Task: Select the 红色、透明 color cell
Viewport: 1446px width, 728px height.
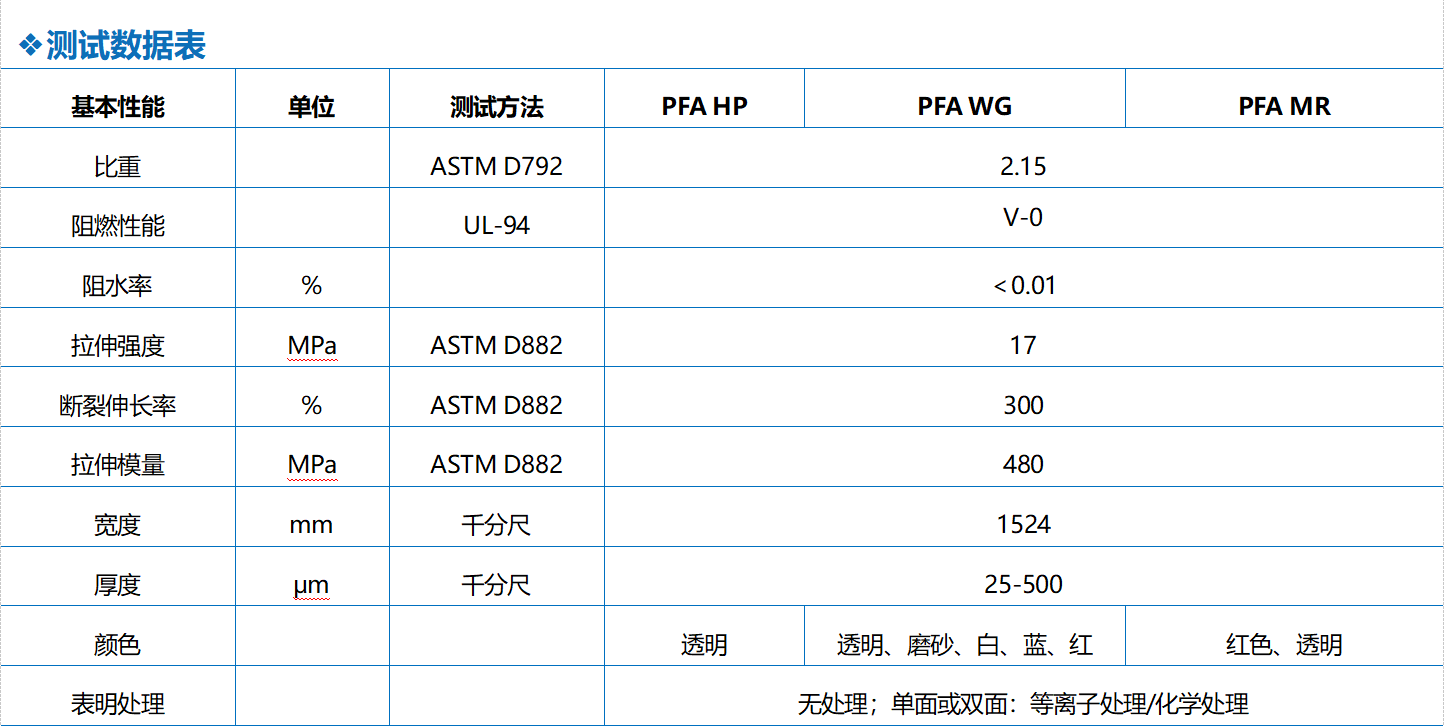Action: (1284, 645)
